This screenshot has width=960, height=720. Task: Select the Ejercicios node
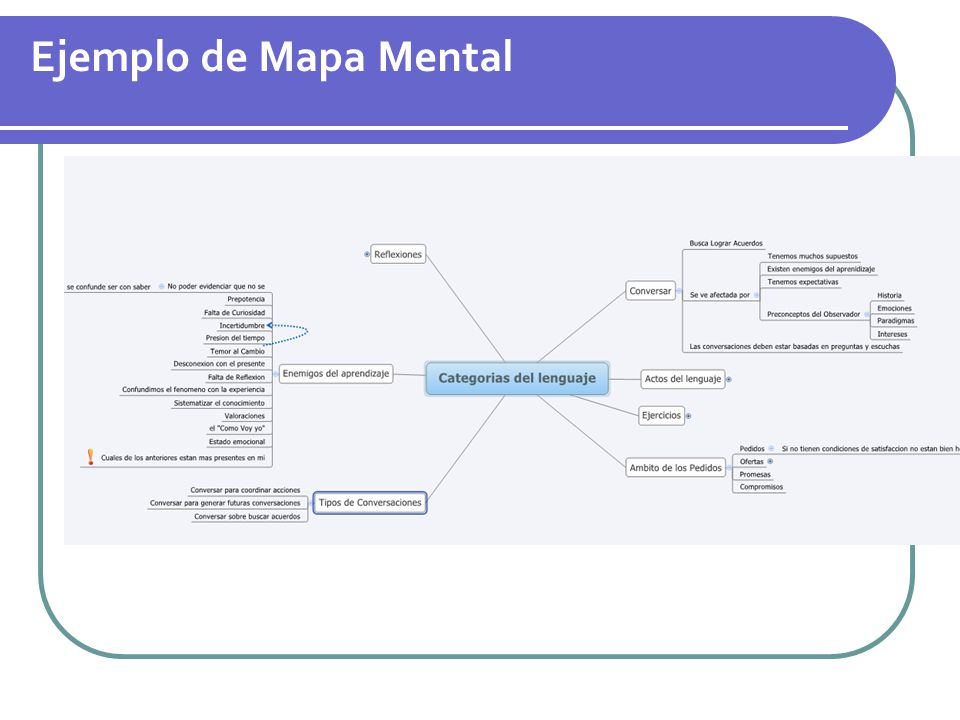(x=661, y=415)
